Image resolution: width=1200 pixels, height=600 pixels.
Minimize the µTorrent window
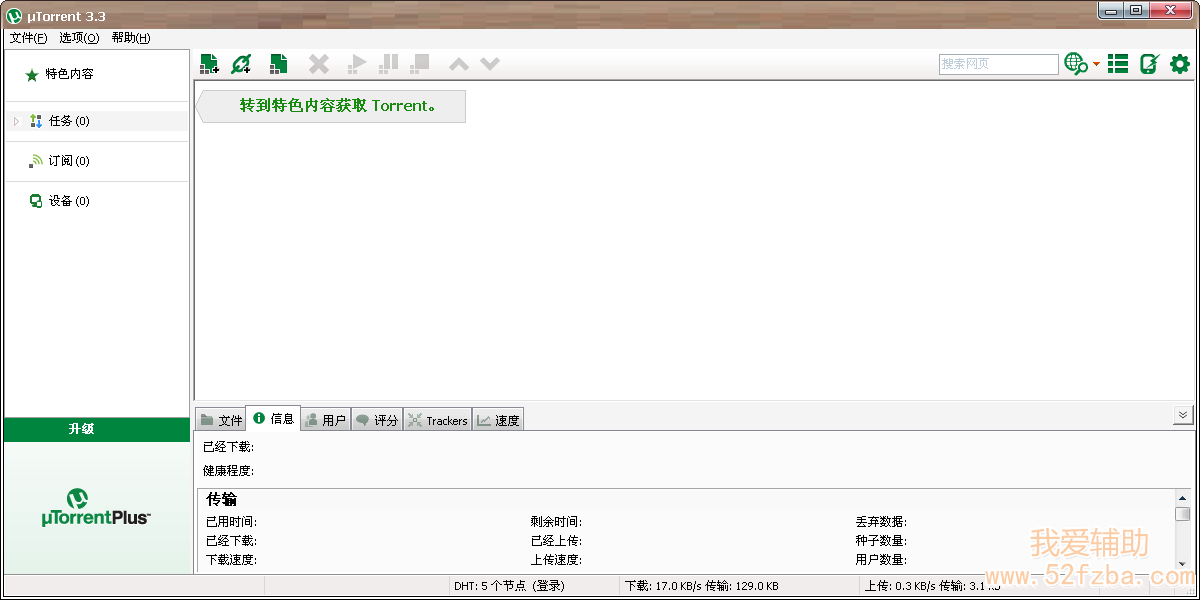tap(1111, 11)
